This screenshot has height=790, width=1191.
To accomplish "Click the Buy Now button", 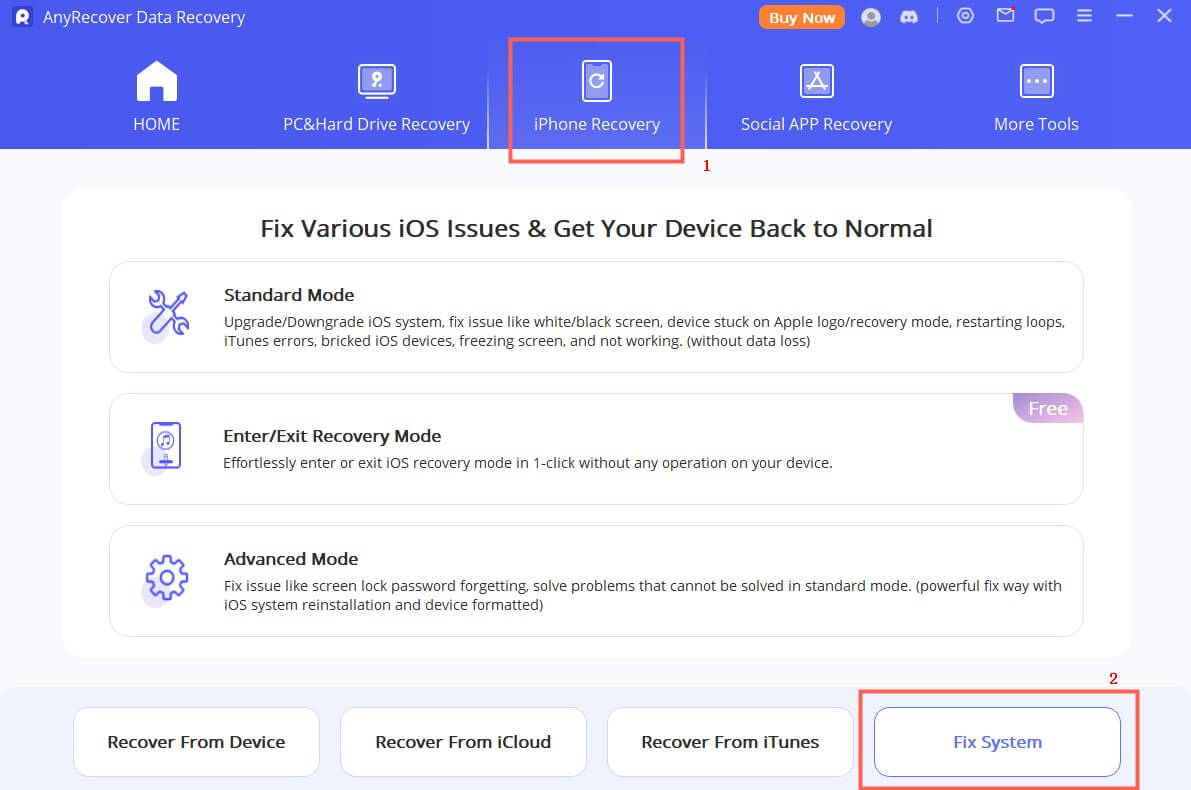I will point(801,17).
